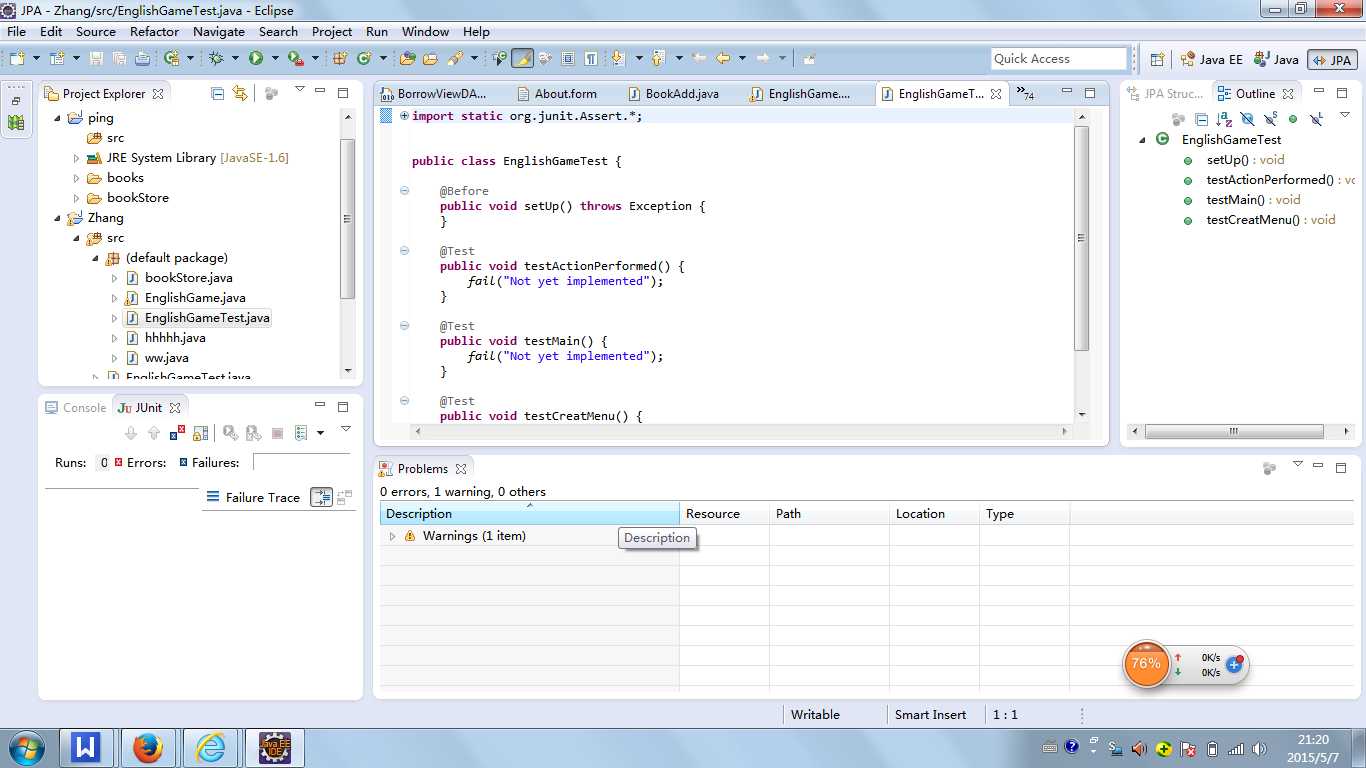Toggle JUnit Scroll Lock icon
Screen dimensions: 1366x768
(201, 433)
